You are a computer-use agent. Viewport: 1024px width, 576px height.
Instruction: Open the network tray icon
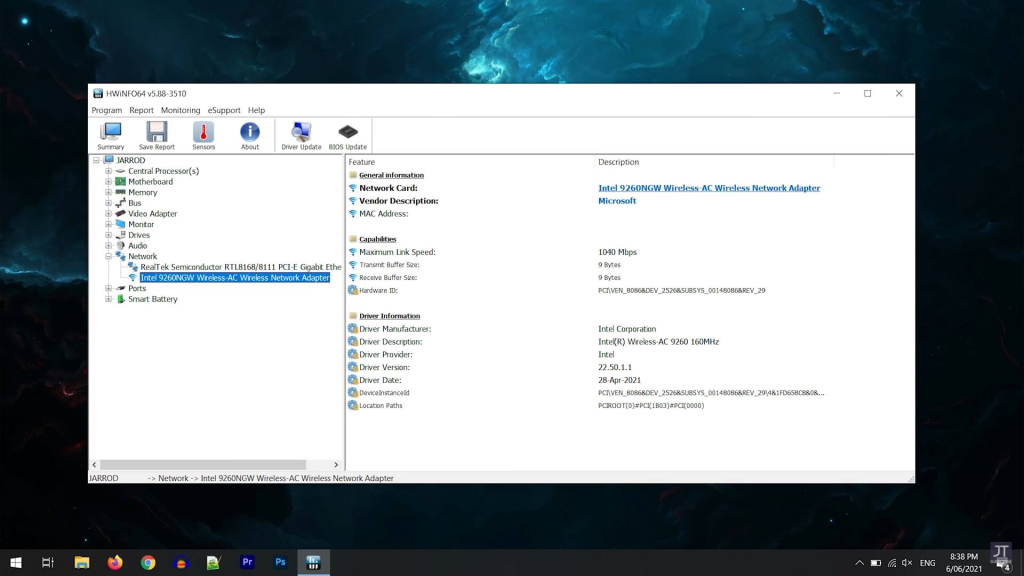click(x=891, y=563)
